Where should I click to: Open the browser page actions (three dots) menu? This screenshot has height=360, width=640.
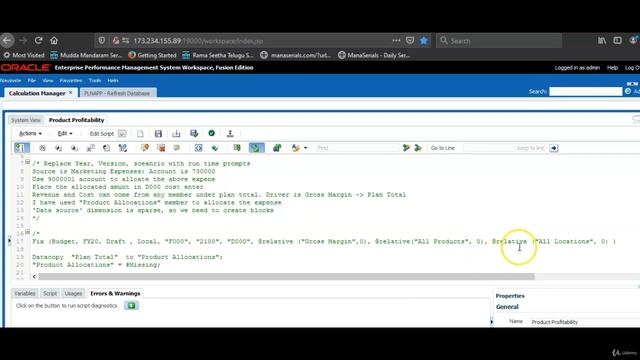[396, 40]
